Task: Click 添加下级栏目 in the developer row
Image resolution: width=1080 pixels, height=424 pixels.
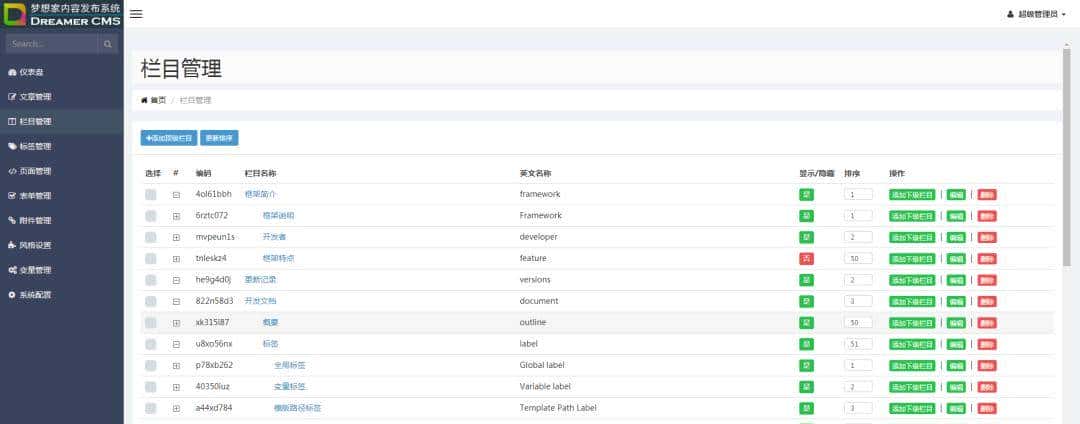Action: [x=913, y=237]
